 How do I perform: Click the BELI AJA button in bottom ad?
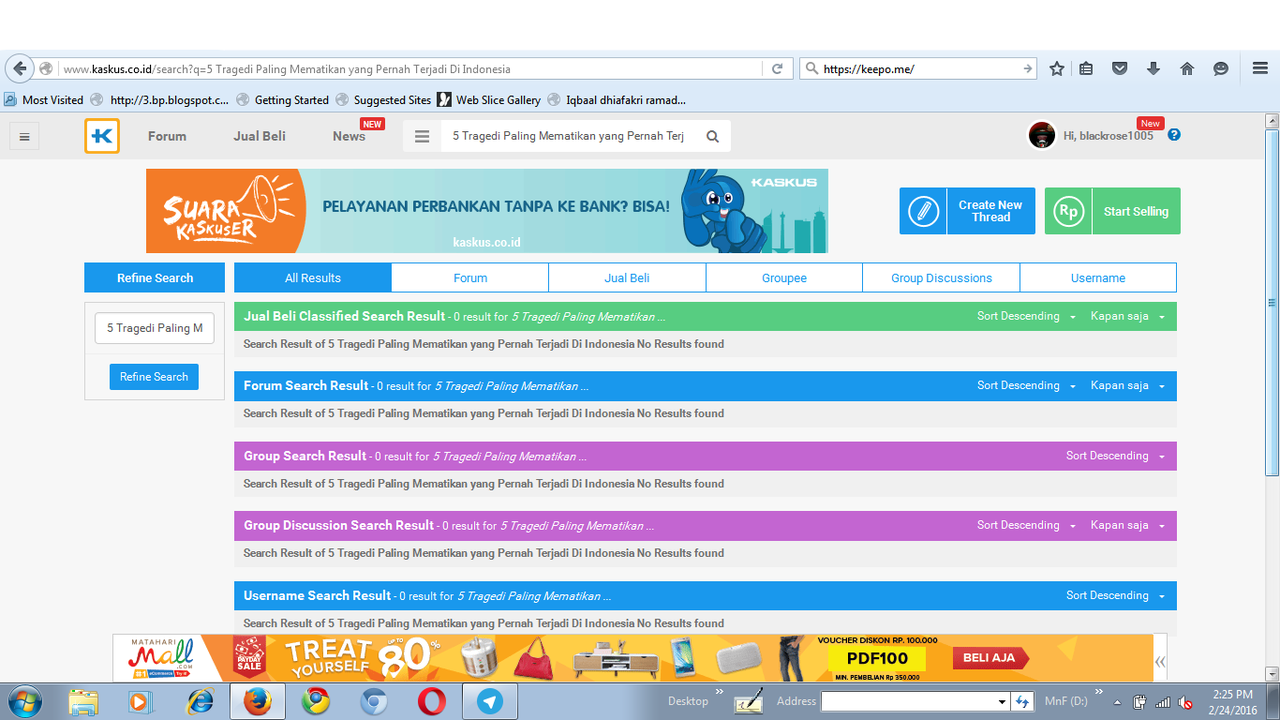point(989,658)
